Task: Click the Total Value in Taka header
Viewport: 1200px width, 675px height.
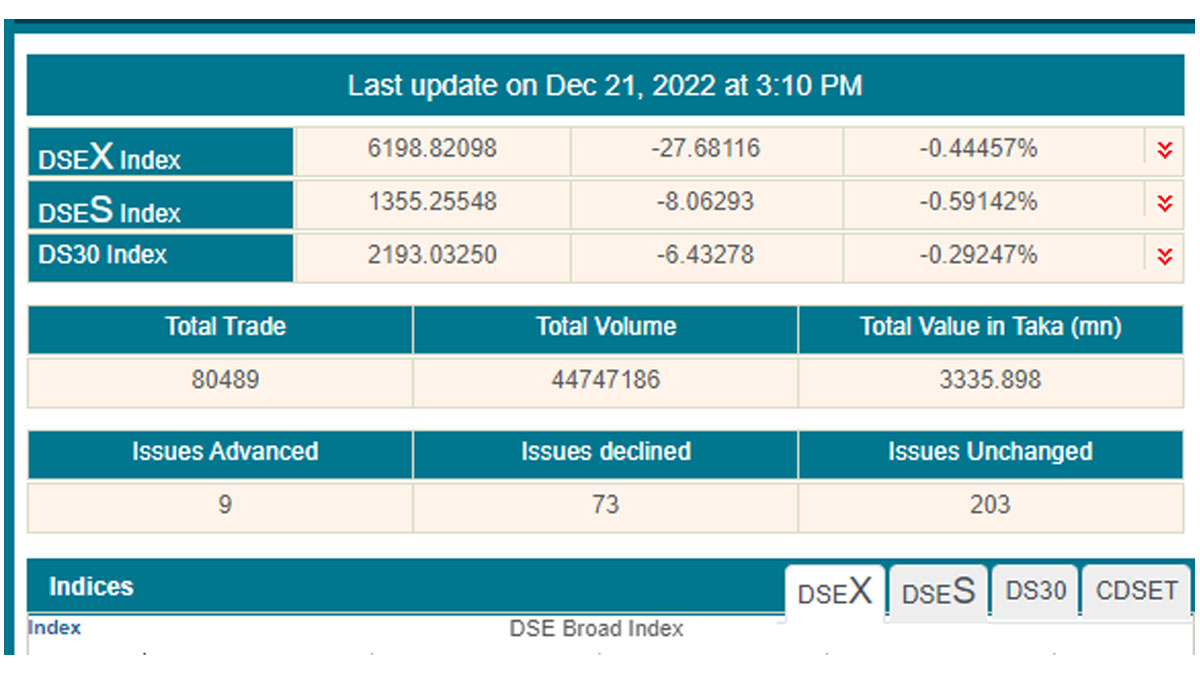Action: click(x=990, y=327)
